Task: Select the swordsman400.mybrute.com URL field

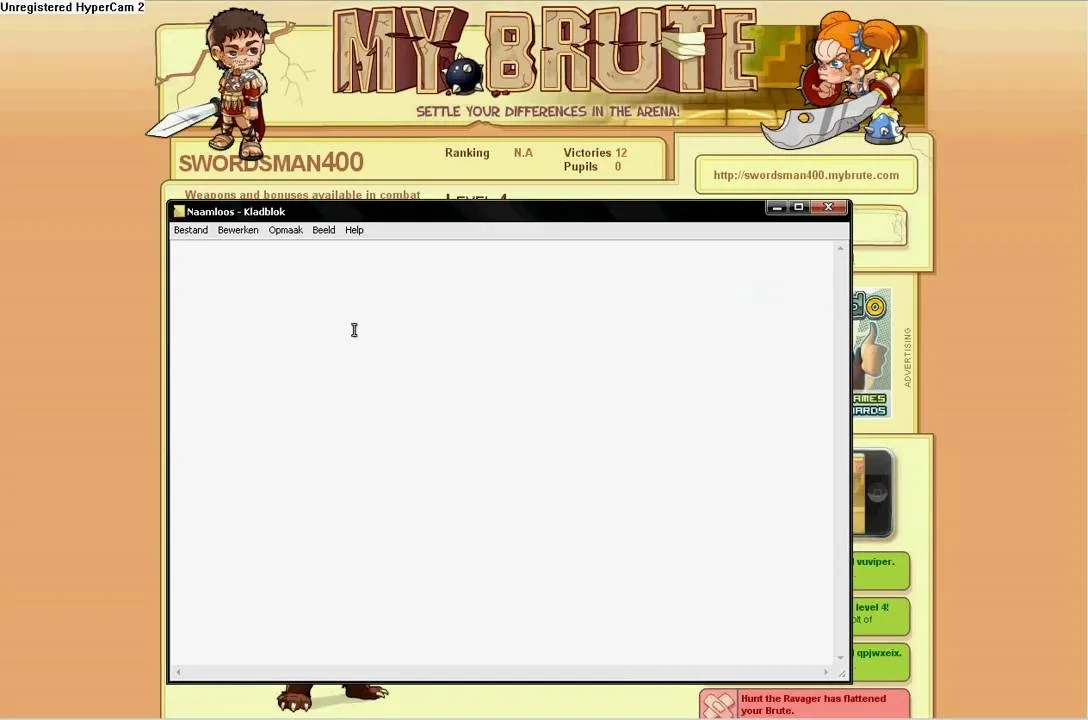Action: [806, 175]
